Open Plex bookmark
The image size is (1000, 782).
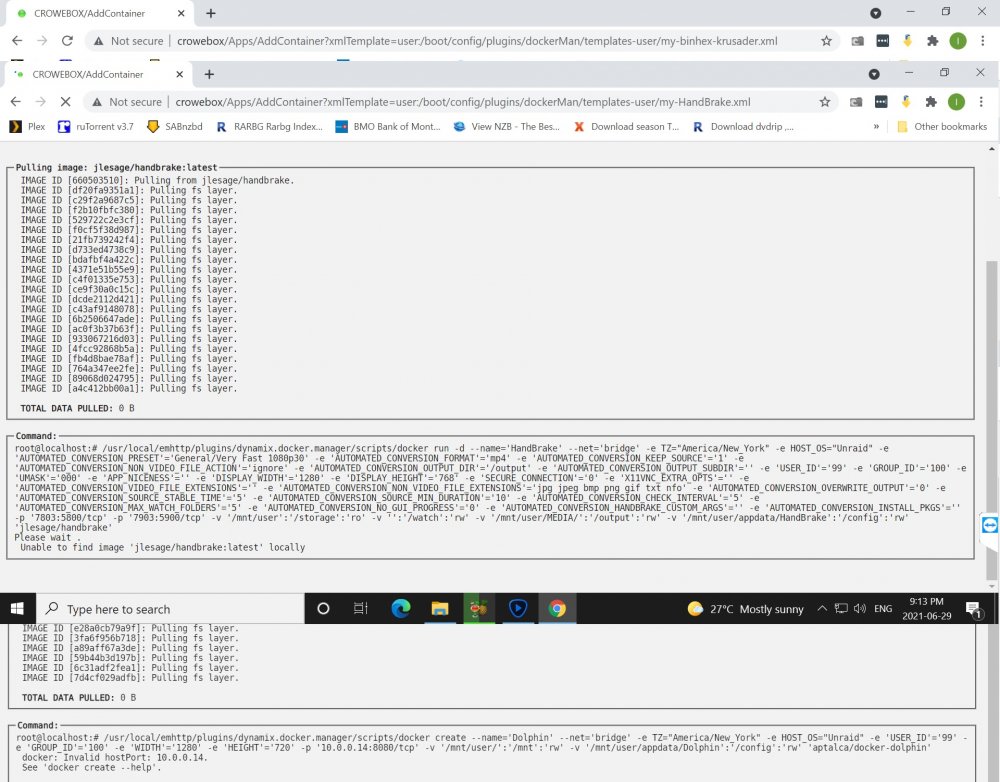27,126
